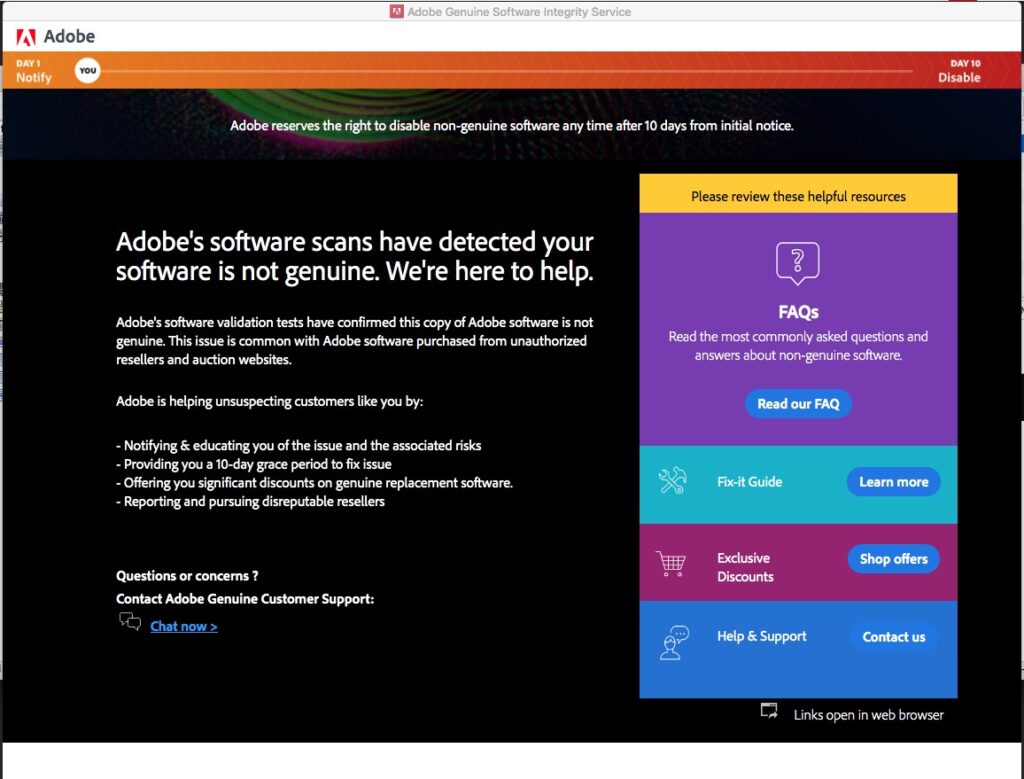Click the external browser link icon at bottom

coord(768,710)
